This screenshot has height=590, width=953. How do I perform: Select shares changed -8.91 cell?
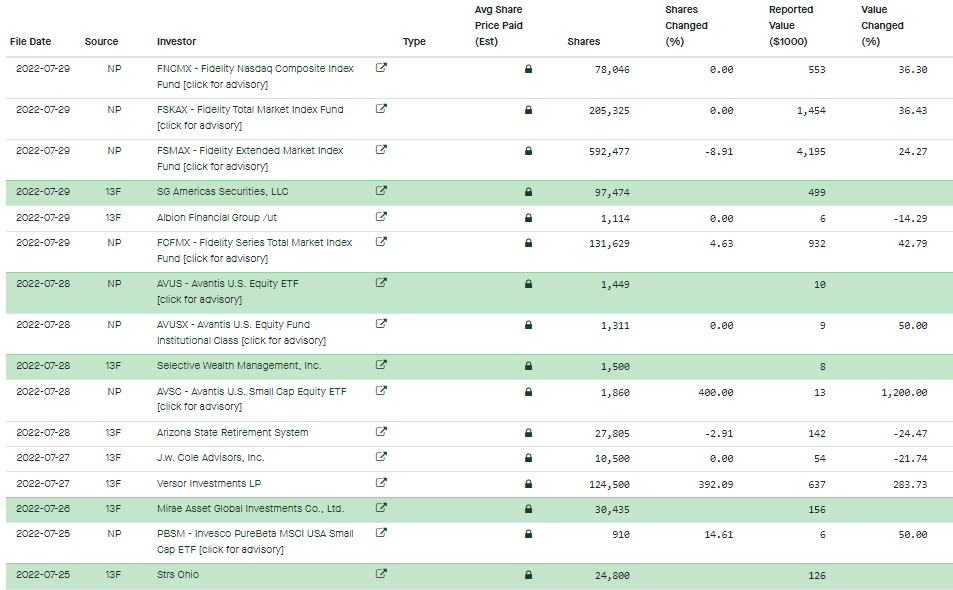coord(718,151)
